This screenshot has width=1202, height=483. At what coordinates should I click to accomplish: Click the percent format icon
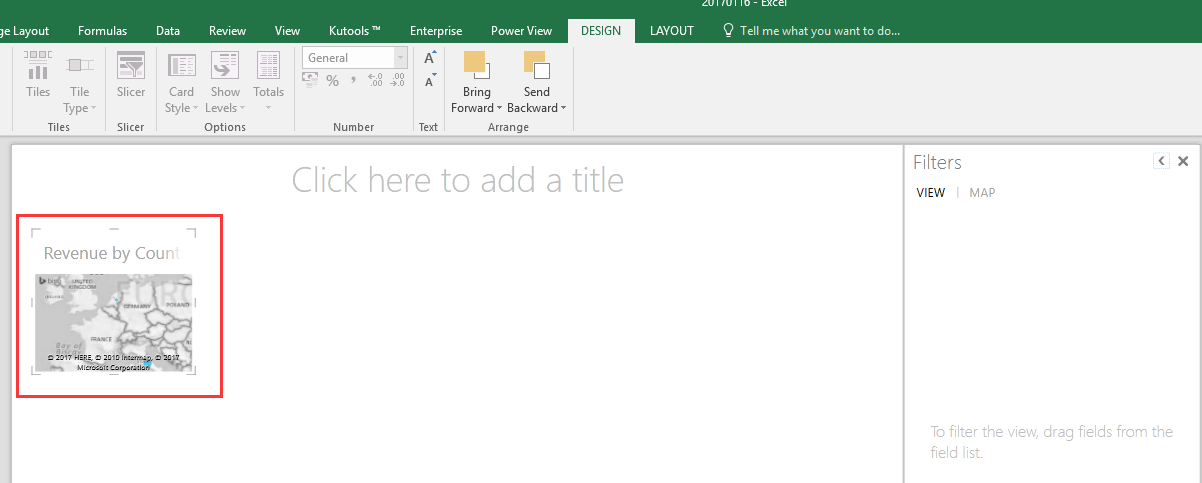(x=332, y=81)
